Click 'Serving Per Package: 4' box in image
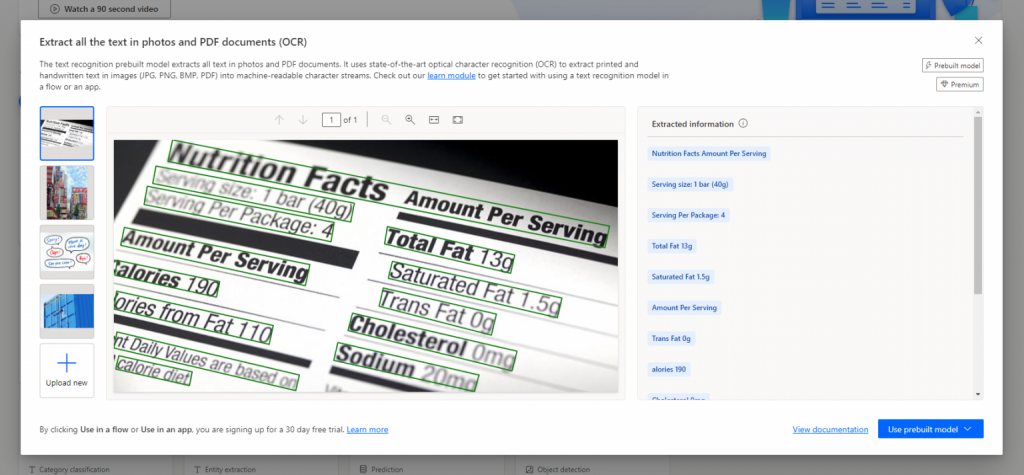Image resolution: width=1024 pixels, height=475 pixels. click(x=240, y=214)
